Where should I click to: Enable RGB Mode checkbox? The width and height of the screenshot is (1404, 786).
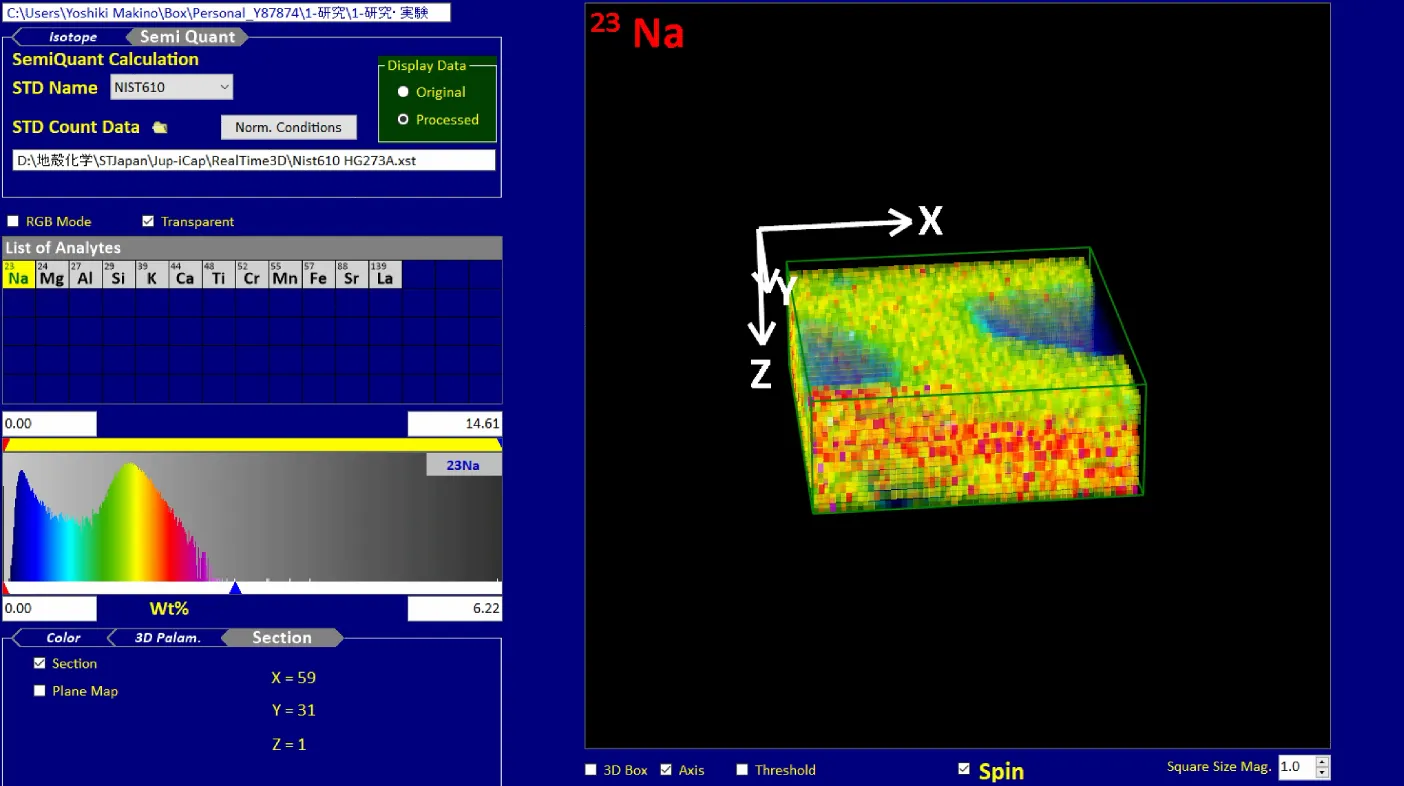tap(13, 222)
